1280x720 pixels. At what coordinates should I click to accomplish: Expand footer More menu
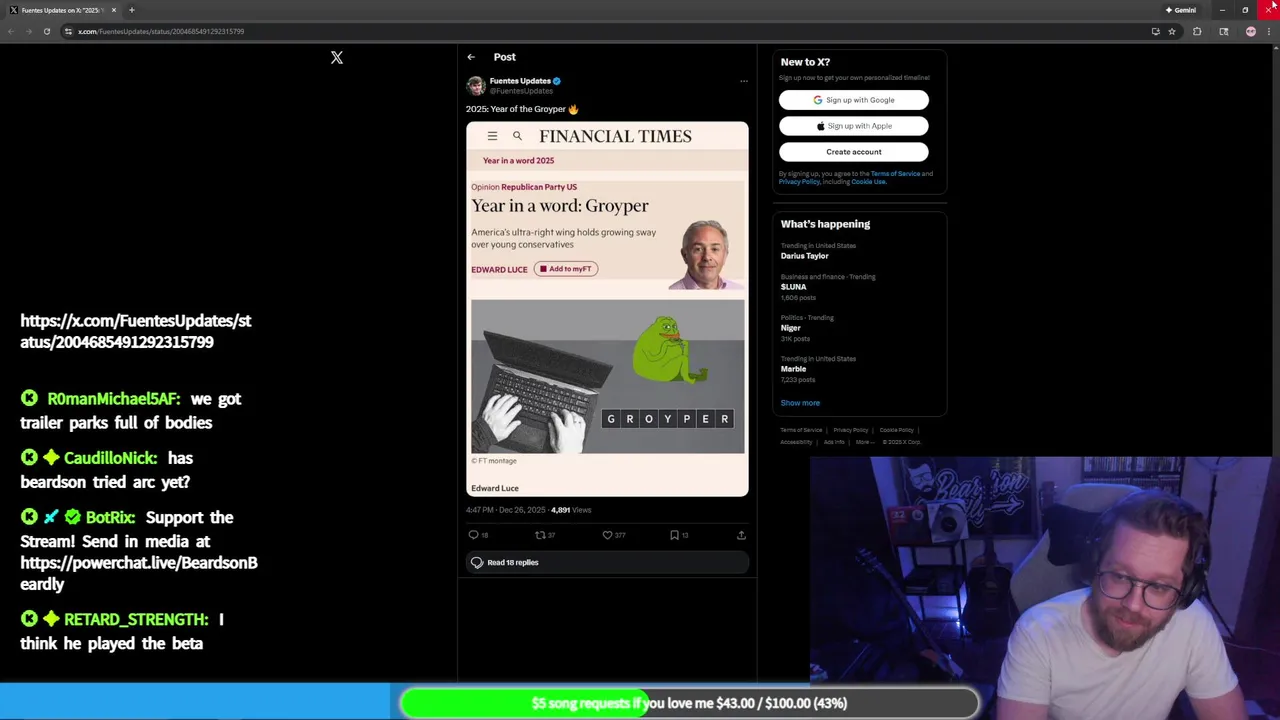pyautogui.click(x=865, y=442)
